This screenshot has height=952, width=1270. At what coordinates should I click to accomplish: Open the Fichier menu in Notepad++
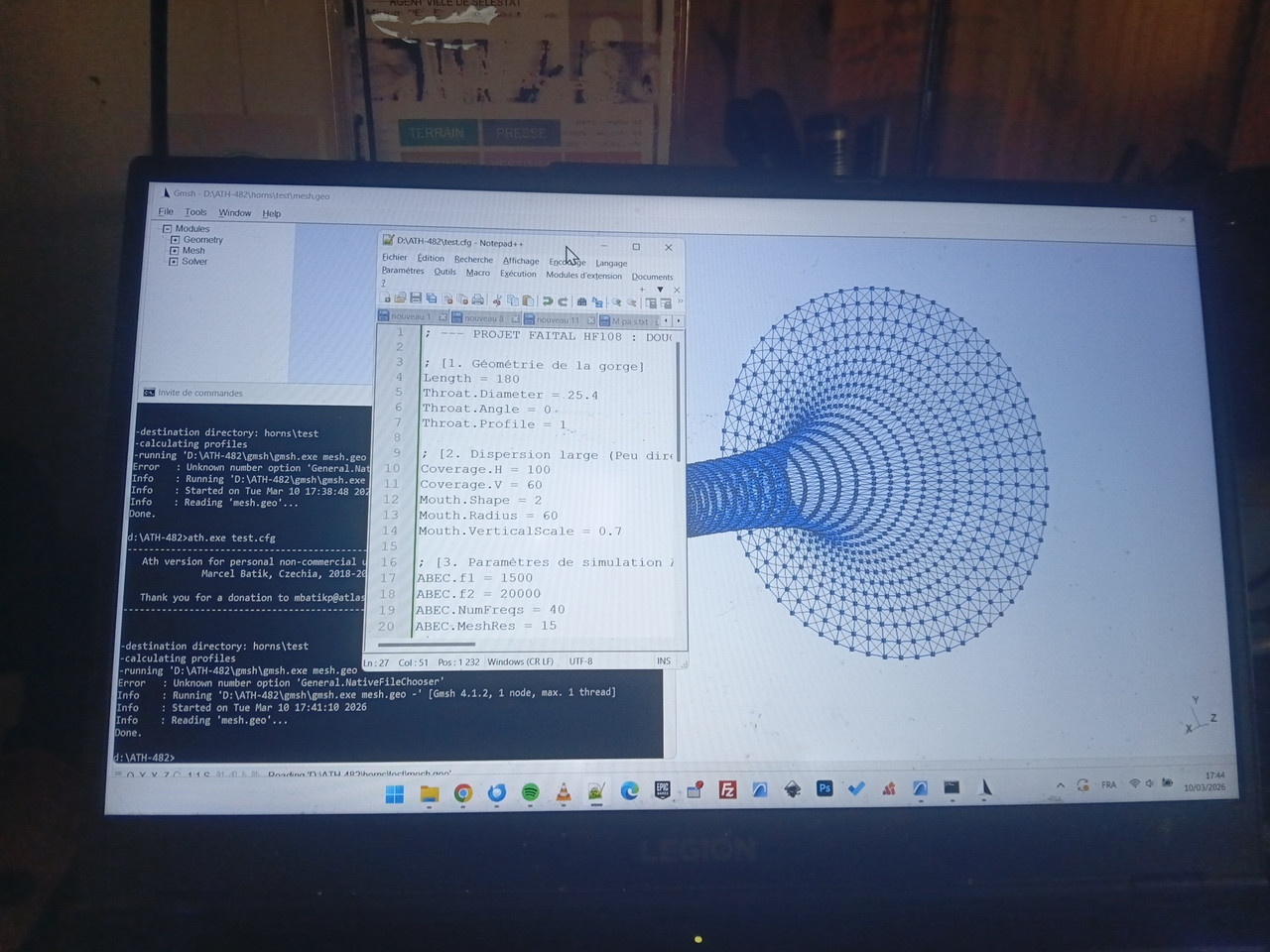[395, 257]
